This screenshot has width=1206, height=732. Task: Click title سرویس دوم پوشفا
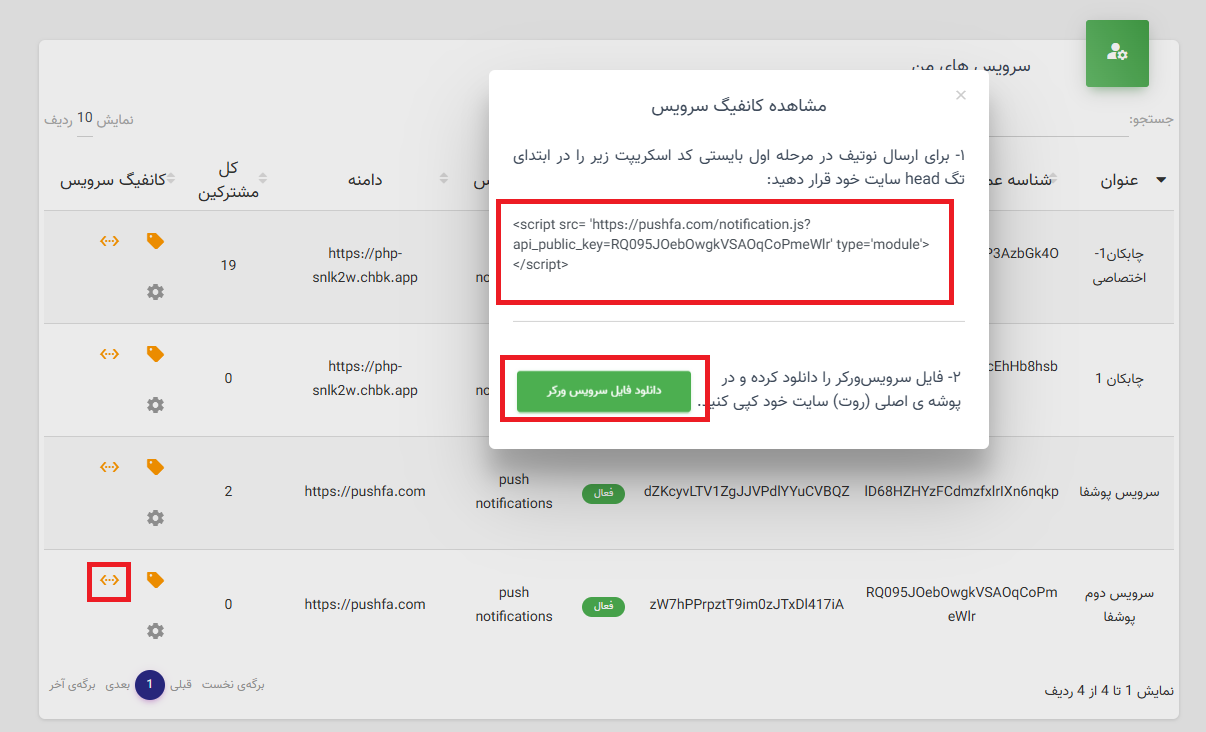click(1120, 604)
